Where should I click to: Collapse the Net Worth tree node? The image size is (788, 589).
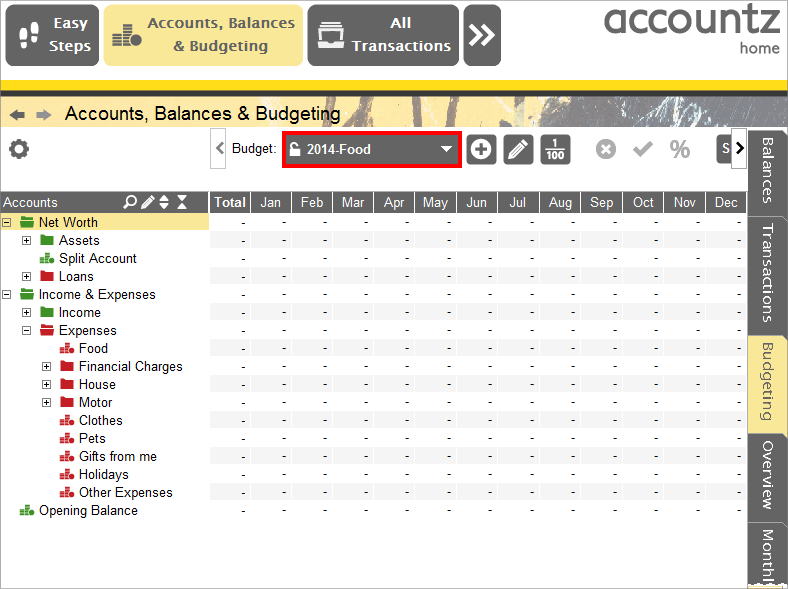point(7,222)
